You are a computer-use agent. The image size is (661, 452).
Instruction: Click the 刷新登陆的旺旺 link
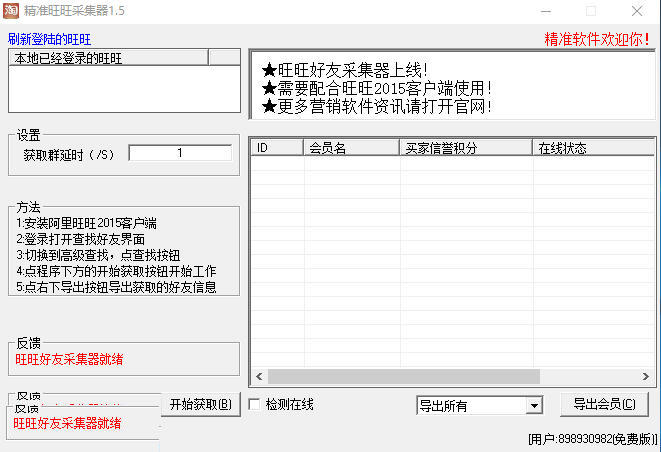(x=49, y=39)
